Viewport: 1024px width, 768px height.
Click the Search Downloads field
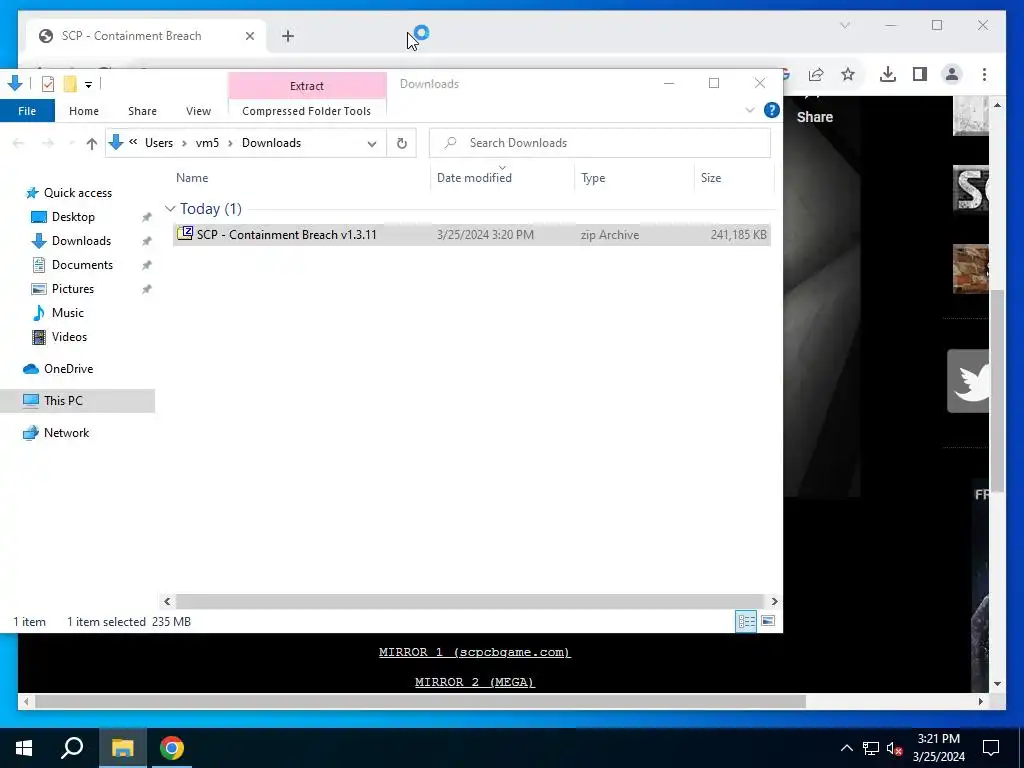(x=600, y=143)
